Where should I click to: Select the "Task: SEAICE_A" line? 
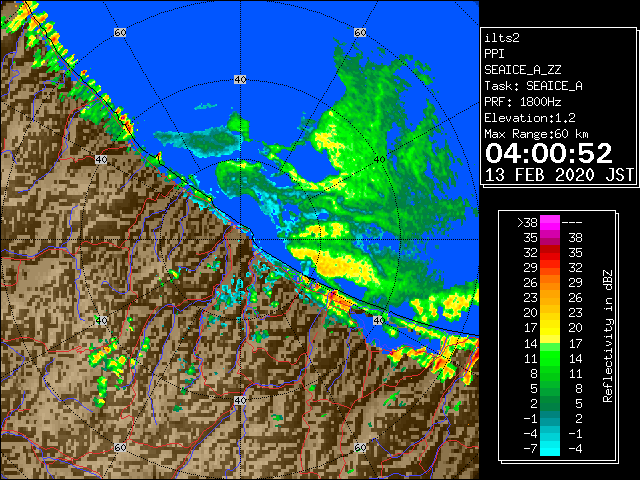[x=533, y=86]
